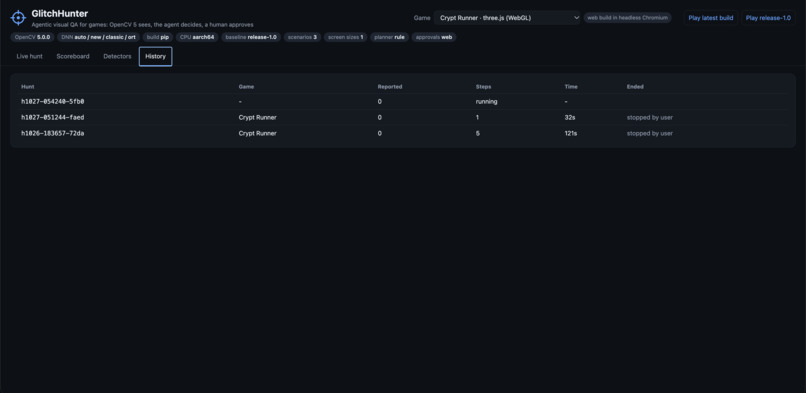This screenshot has height=393, width=806.
Task: Switch to the Live hunt tab
Action: [29, 57]
